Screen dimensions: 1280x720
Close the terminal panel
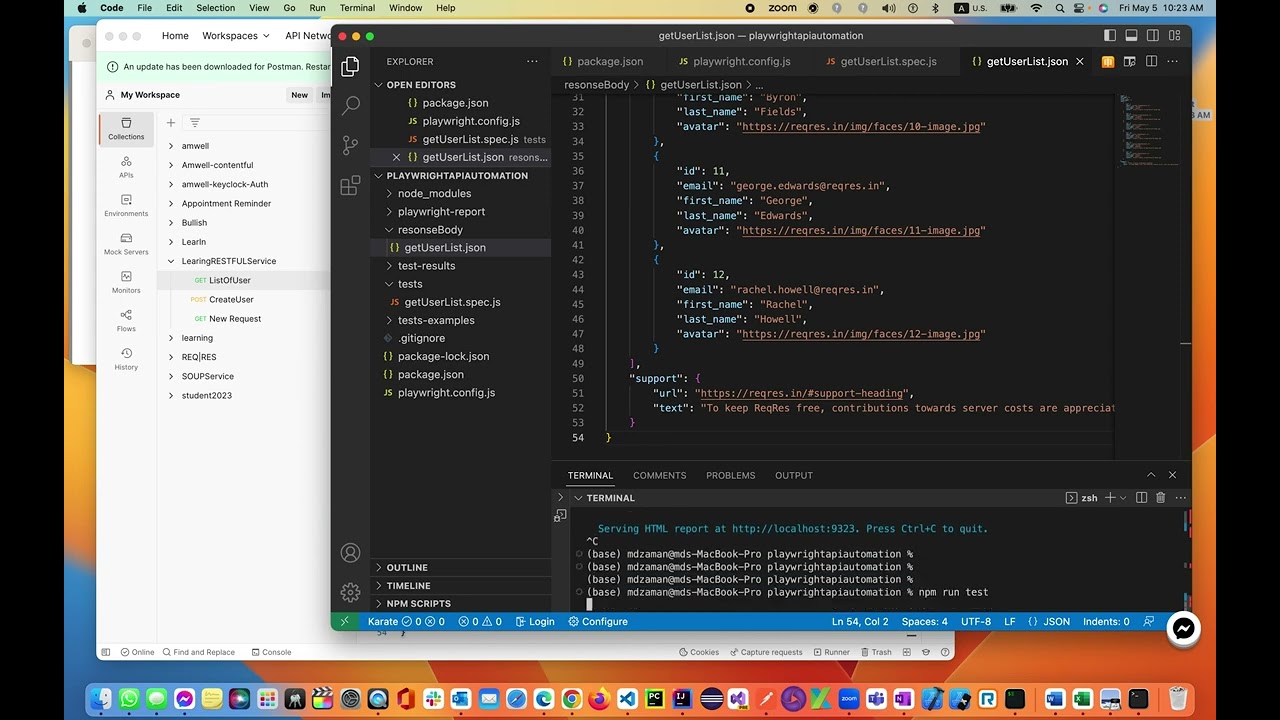coord(1172,475)
